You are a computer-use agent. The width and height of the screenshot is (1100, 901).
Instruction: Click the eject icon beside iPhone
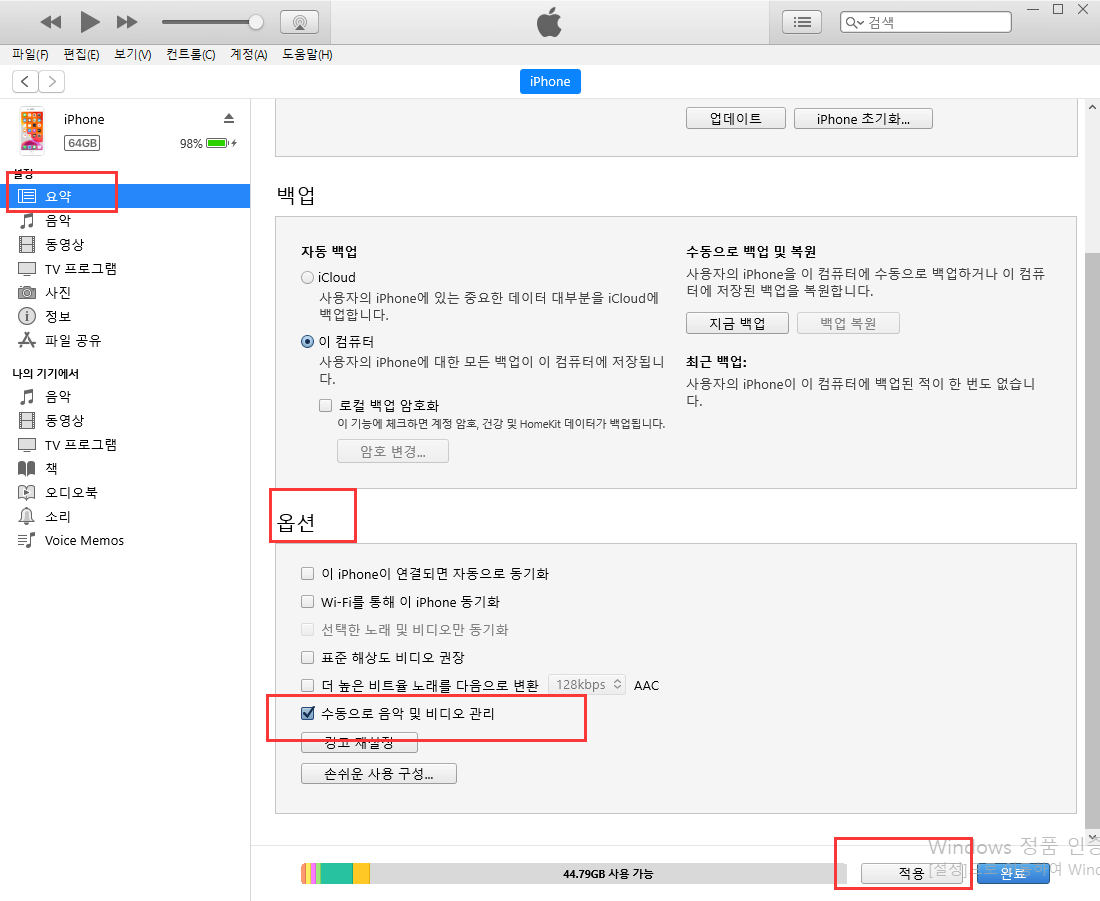click(229, 118)
